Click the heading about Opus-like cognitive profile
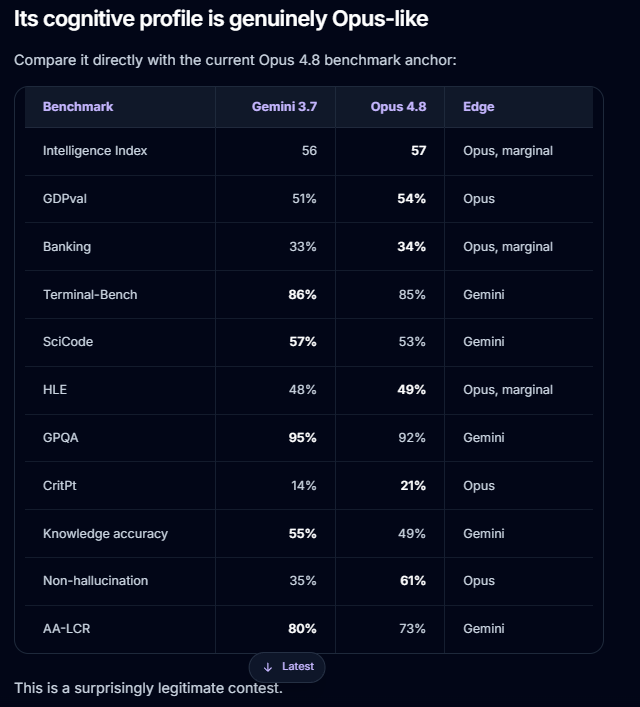The width and height of the screenshot is (640, 707). 221,19
